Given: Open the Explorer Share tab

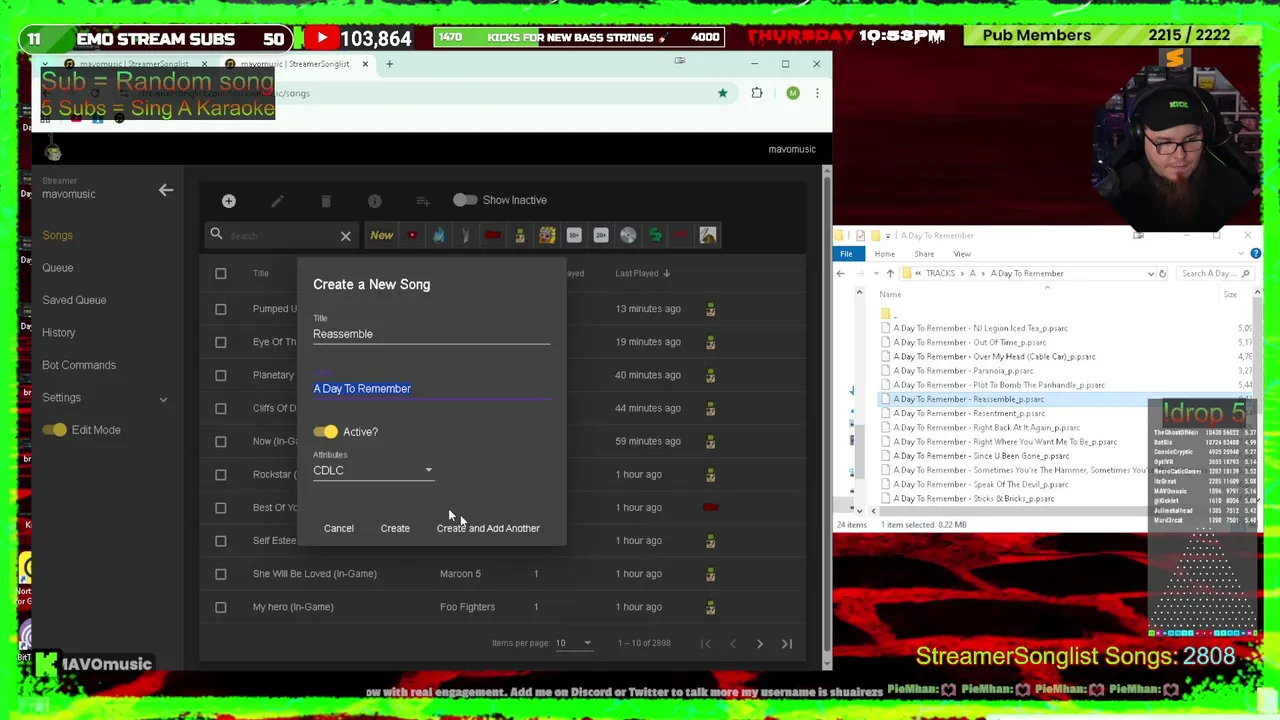Looking at the screenshot, I should [x=924, y=254].
